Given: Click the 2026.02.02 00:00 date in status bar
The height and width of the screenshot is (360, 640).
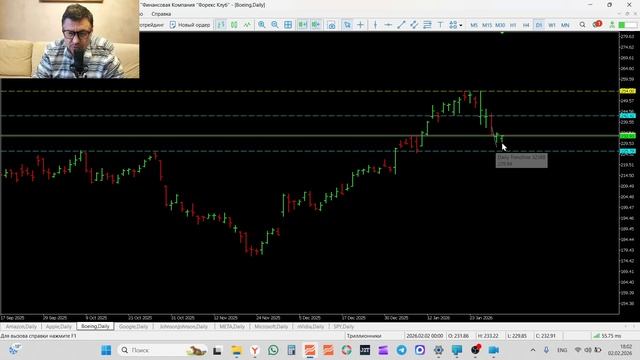Looking at the screenshot, I should click(x=424, y=336).
